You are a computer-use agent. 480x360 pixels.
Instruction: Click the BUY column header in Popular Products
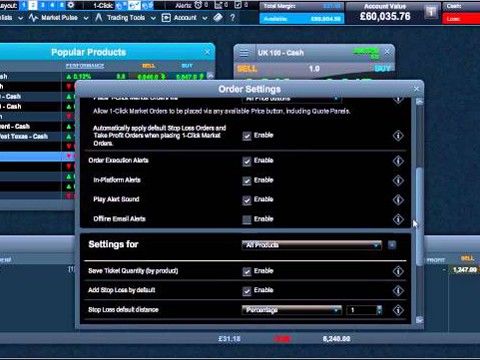[x=187, y=66]
